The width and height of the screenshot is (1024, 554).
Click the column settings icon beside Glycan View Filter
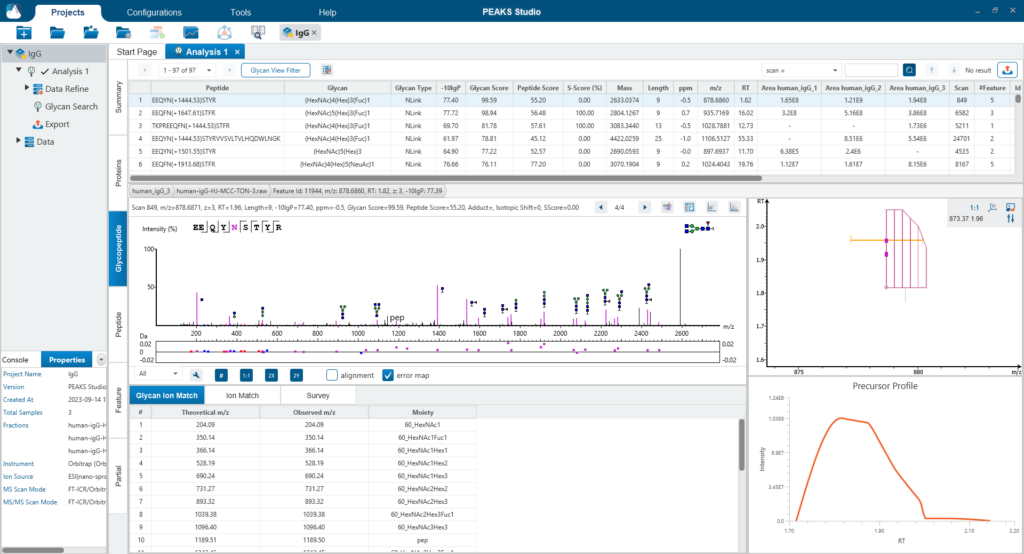(x=327, y=70)
